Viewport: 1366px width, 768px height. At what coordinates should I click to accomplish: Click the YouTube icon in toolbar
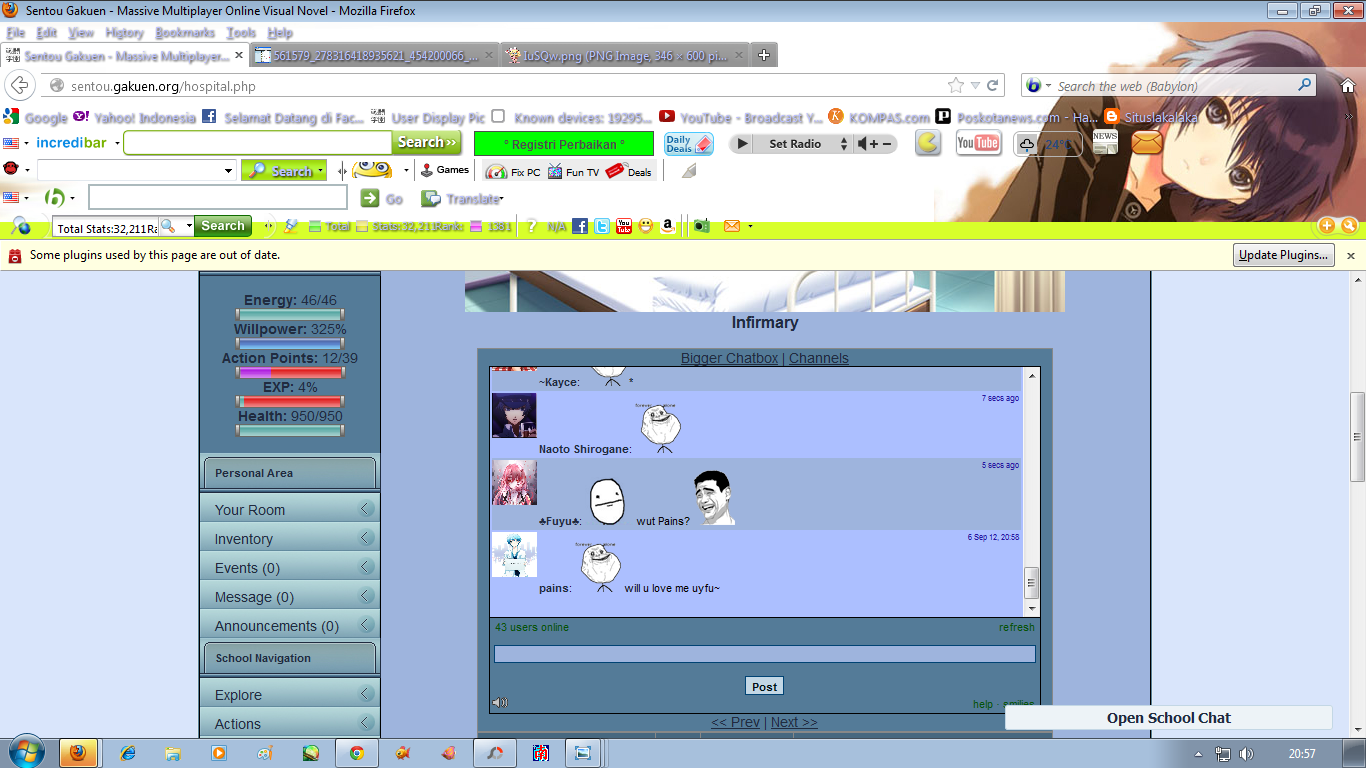pos(978,144)
